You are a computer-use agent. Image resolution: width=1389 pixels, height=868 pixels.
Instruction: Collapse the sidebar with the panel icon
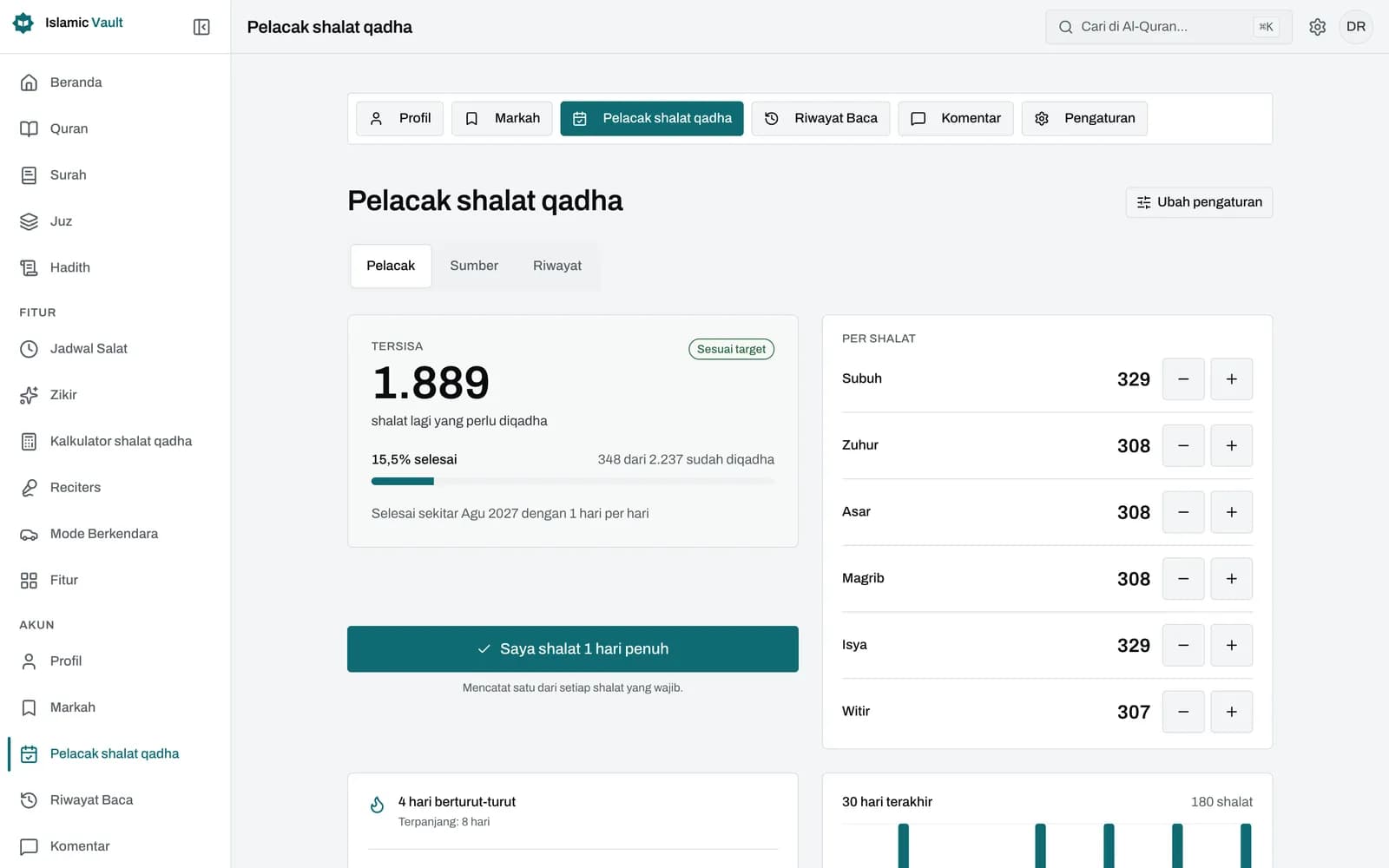[x=201, y=27]
